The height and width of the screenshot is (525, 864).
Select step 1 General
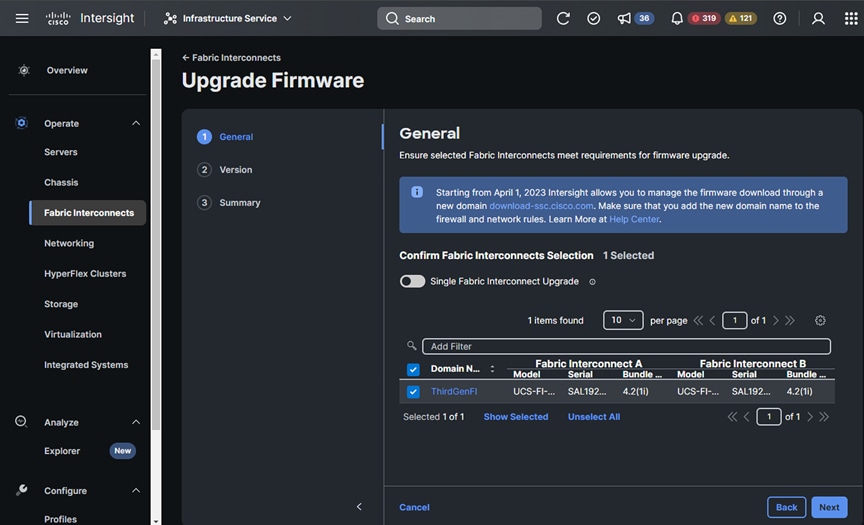[225, 137]
